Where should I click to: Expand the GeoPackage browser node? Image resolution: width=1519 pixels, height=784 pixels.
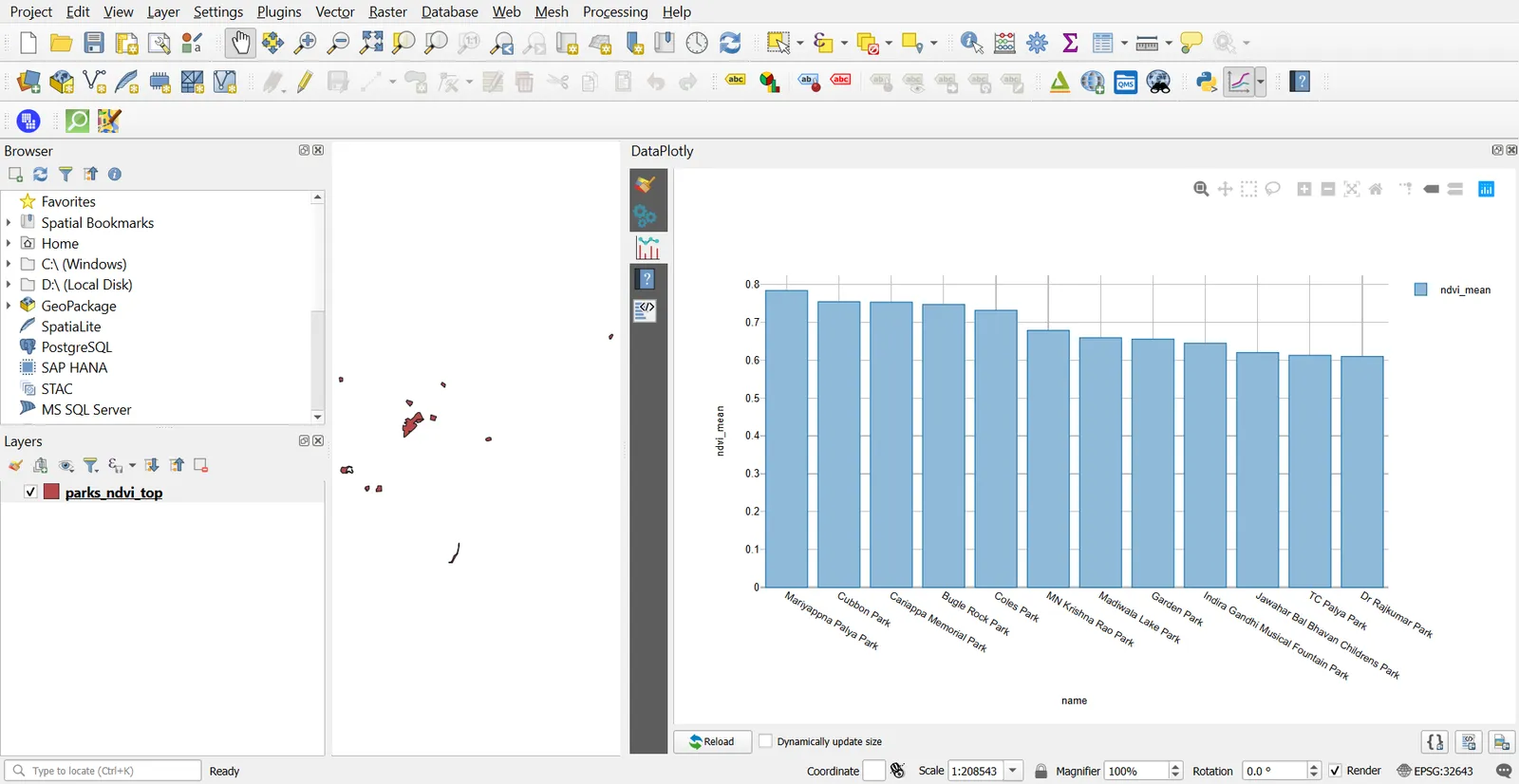9,306
